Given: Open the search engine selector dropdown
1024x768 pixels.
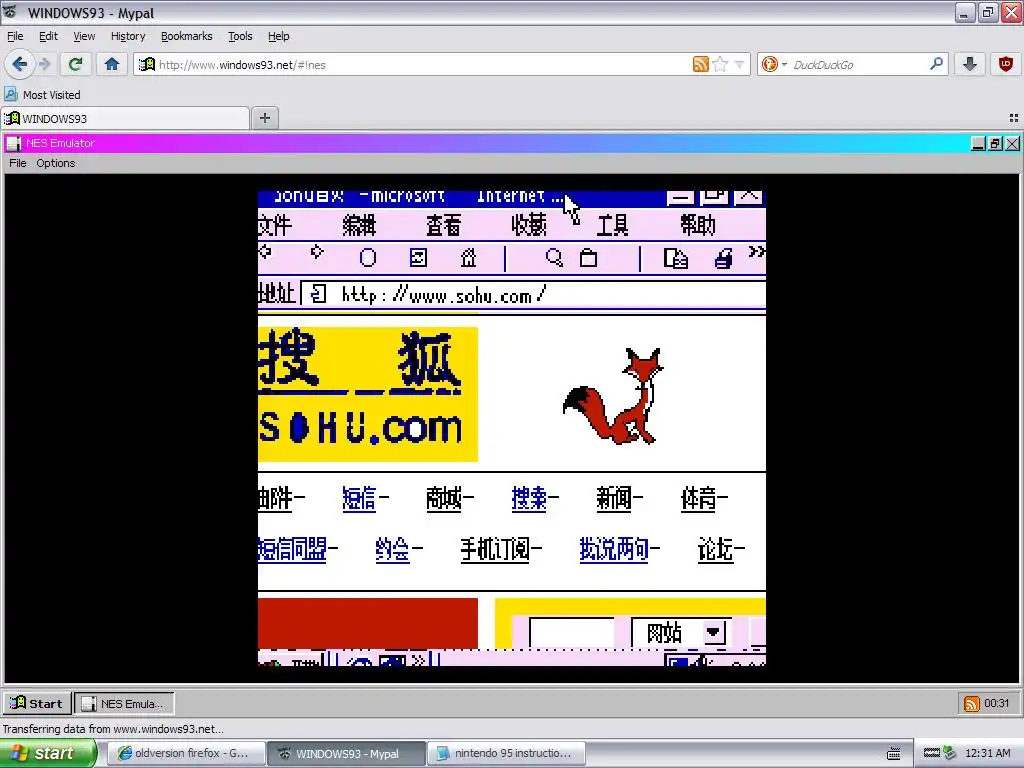Looking at the screenshot, I should pos(775,64).
